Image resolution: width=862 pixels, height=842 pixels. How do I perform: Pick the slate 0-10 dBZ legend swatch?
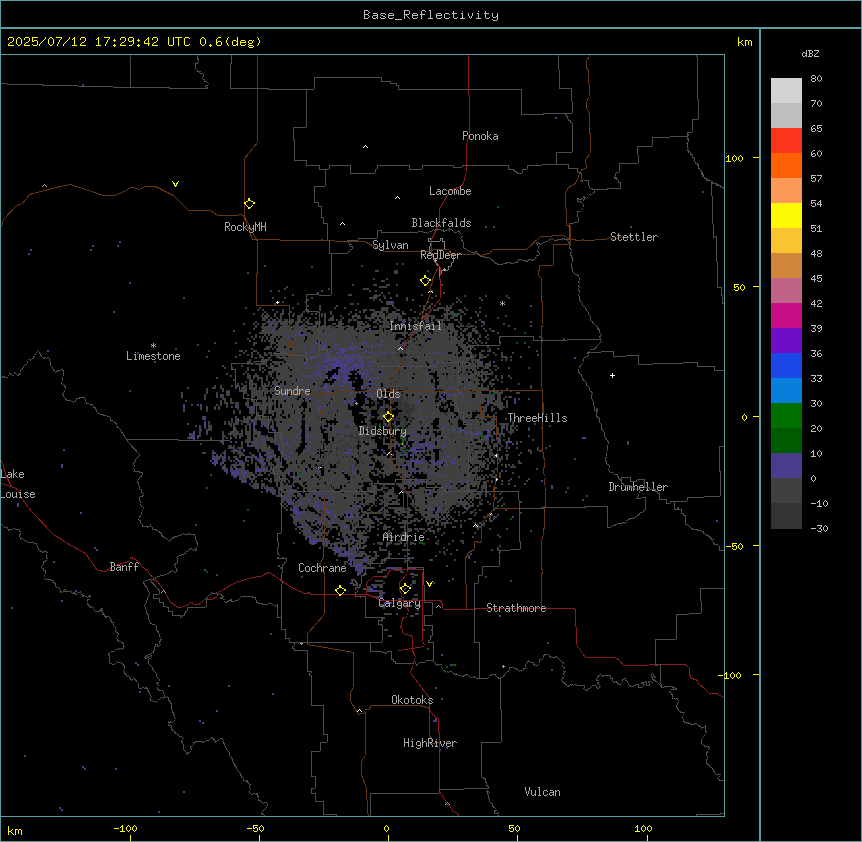tap(786, 466)
